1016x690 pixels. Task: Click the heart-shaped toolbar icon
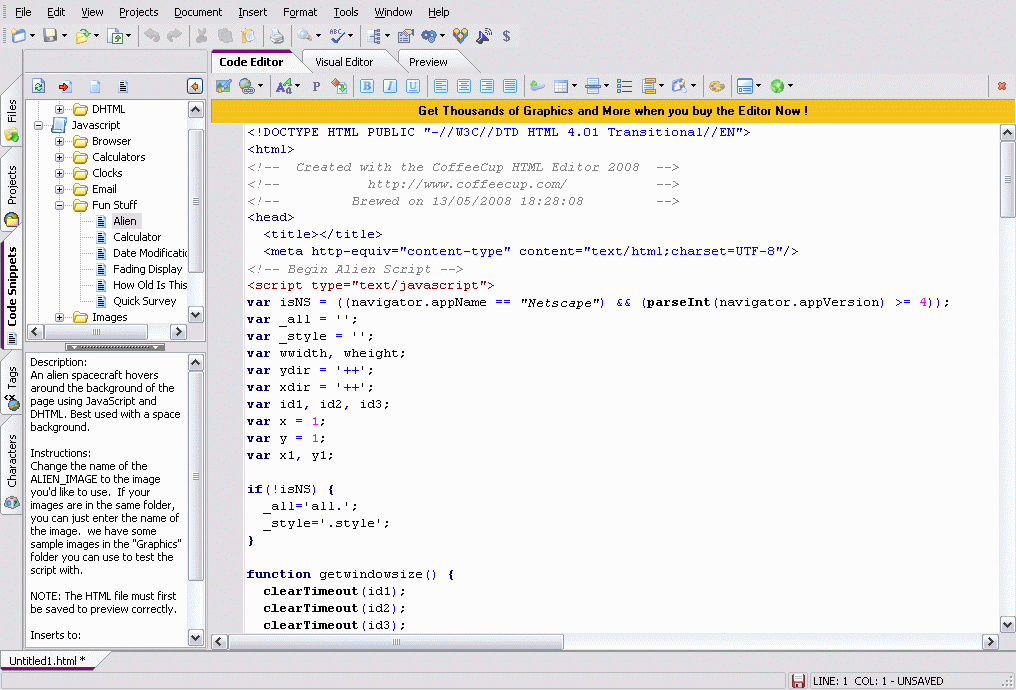coord(460,36)
